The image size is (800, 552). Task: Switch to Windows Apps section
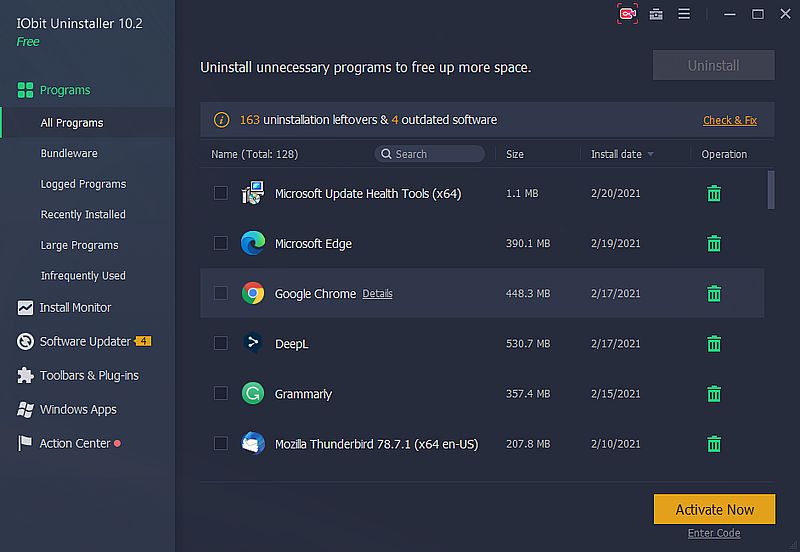[78, 409]
